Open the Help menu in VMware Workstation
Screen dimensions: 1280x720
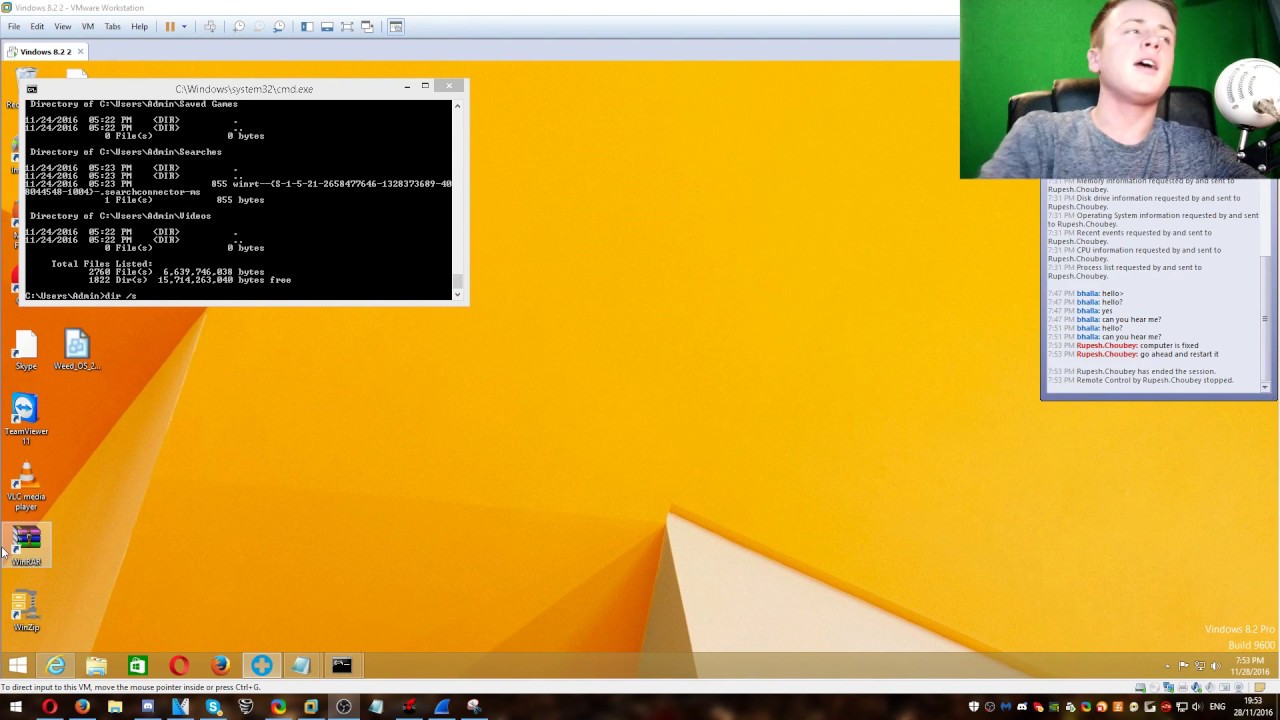click(x=140, y=27)
